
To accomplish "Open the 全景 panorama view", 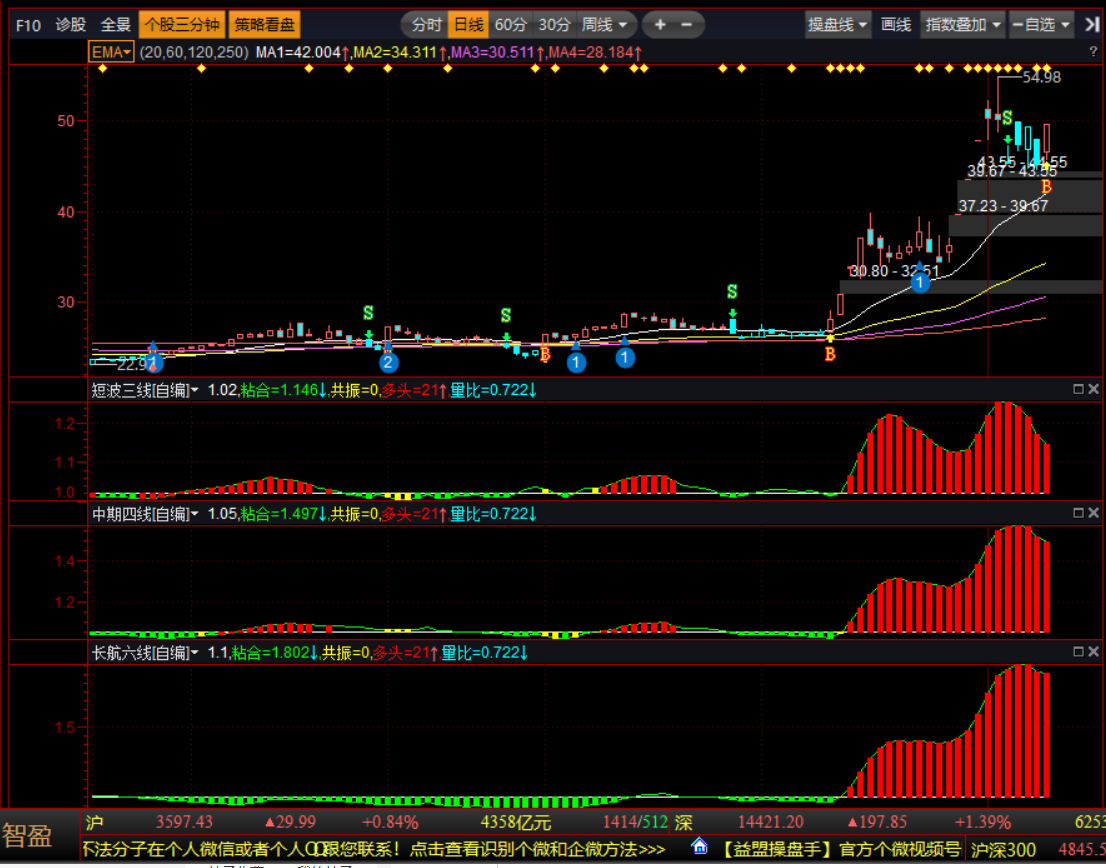I will tap(116, 25).
